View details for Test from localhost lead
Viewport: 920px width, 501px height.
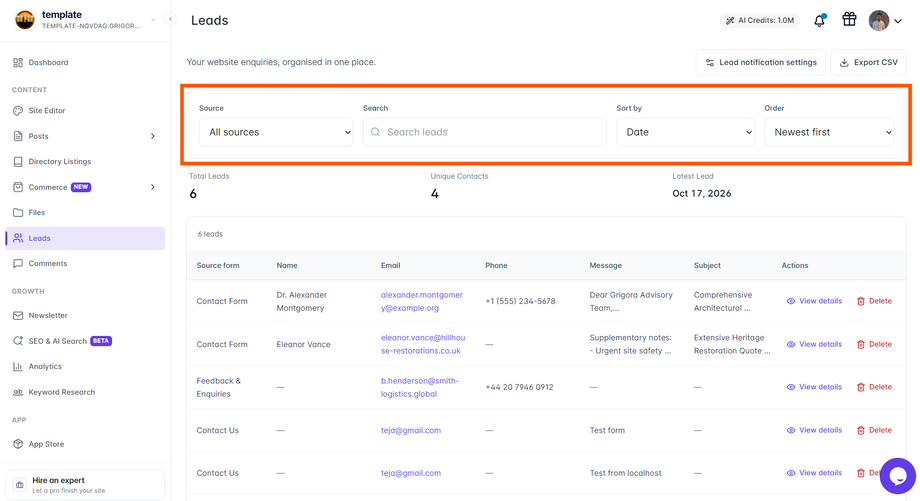(814, 473)
